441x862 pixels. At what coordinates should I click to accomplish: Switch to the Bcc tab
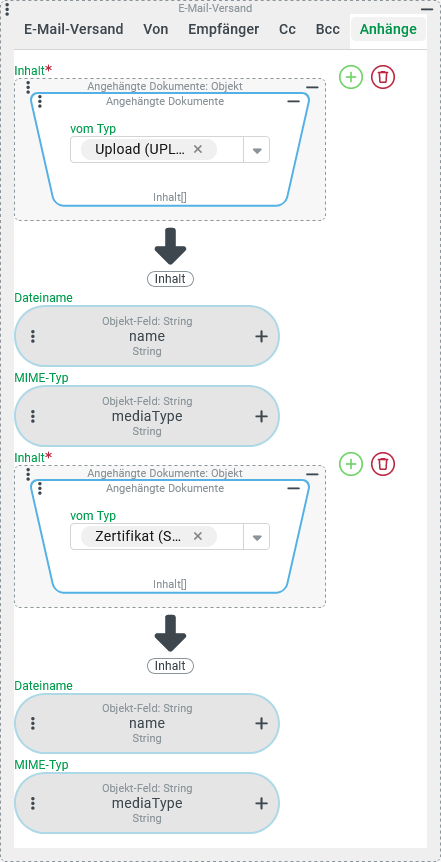pyautogui.click(x=327, y=30)
